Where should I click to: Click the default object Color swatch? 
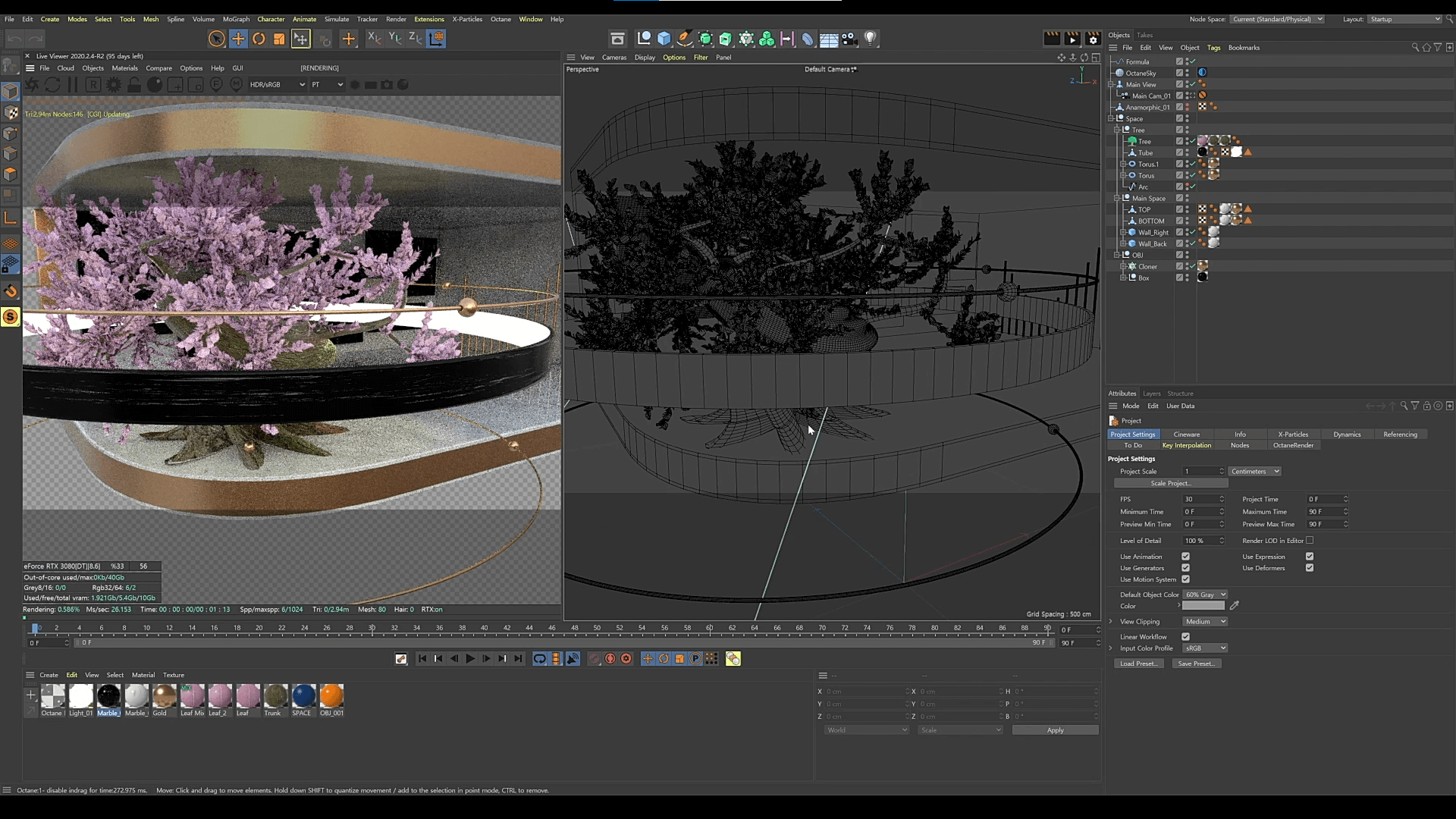click(x=1203, y=606)
